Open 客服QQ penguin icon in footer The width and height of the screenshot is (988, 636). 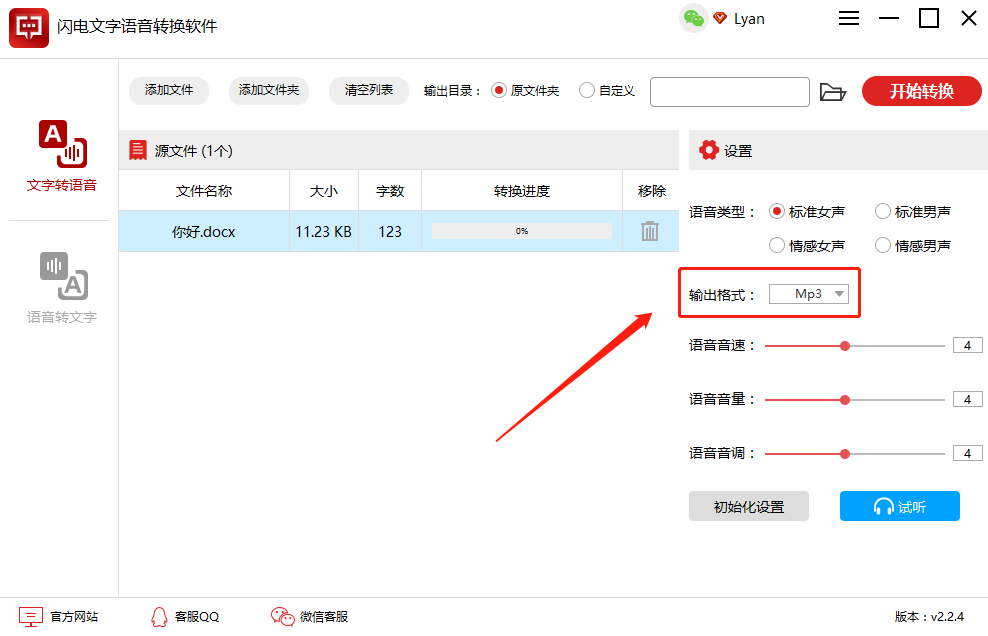(159, 616)
